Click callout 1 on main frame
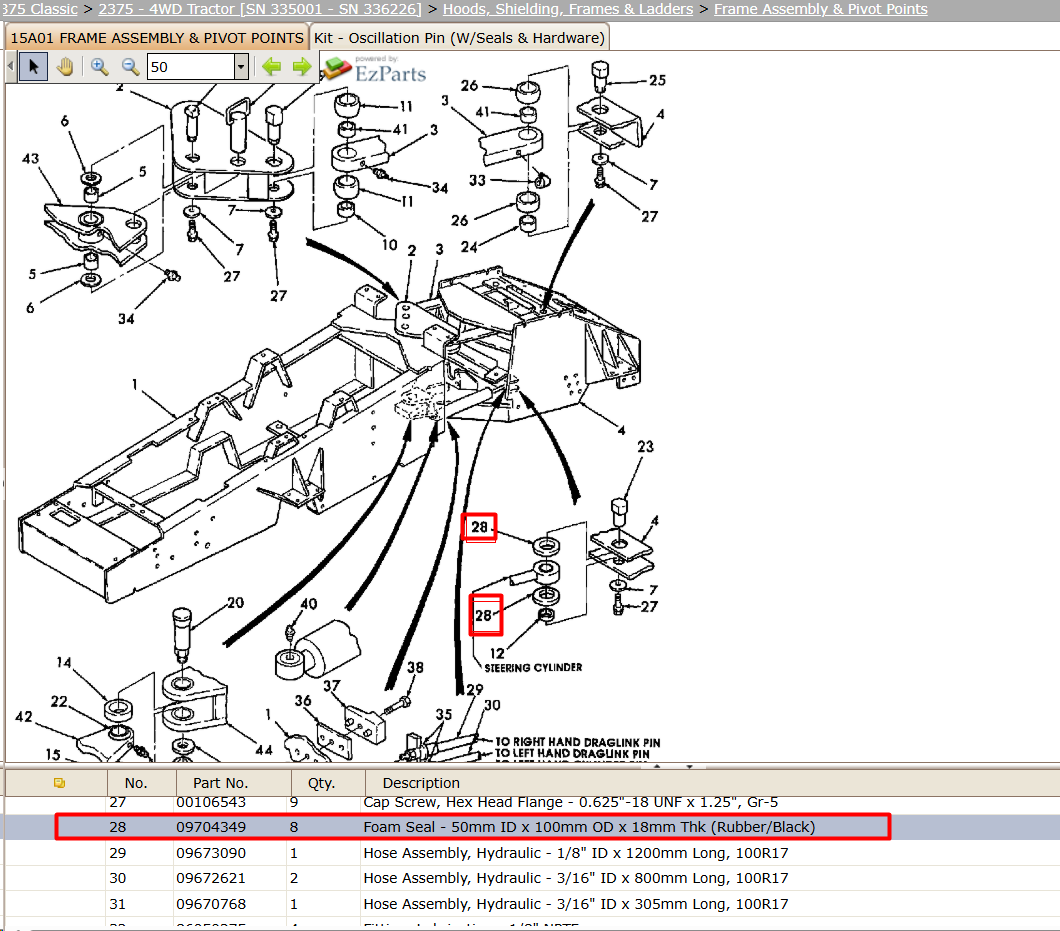Image resolution: width=1060 pixels, height=931 pixels. 135,385
